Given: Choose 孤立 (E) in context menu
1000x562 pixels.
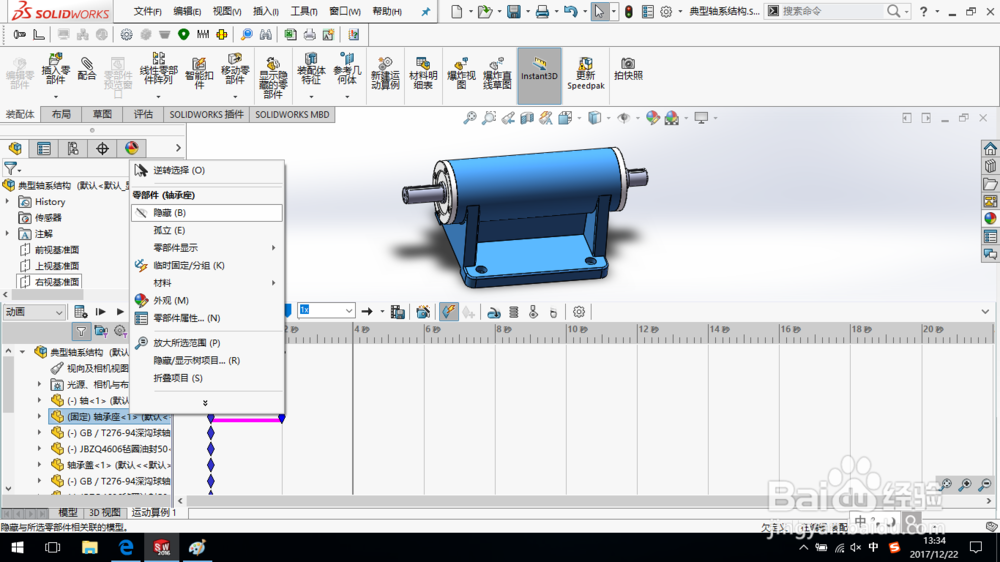Looking at the screenshot, I should click(207, 230).
